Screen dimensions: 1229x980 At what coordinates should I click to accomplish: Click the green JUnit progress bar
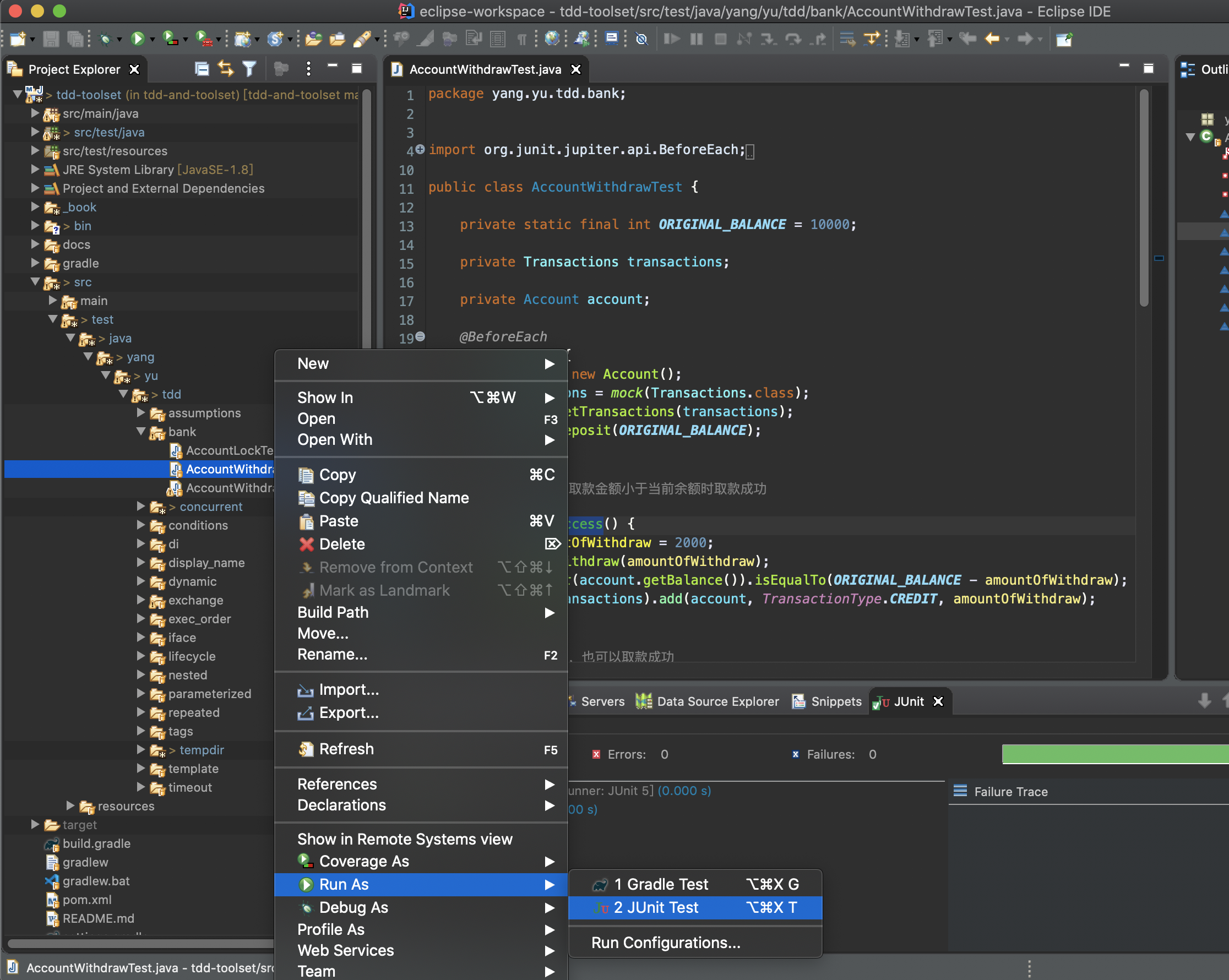[1115, 754]
